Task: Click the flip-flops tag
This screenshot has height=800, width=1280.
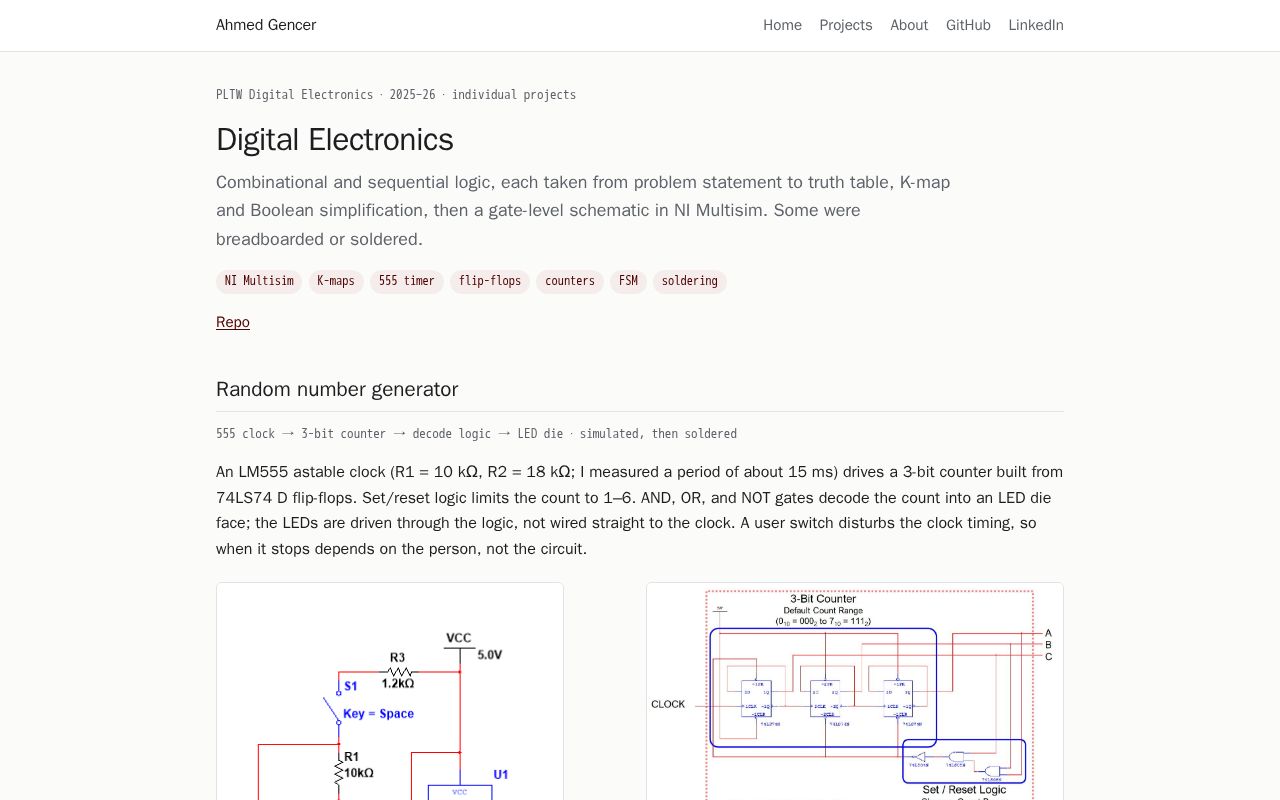Action: tap(490, 281)
